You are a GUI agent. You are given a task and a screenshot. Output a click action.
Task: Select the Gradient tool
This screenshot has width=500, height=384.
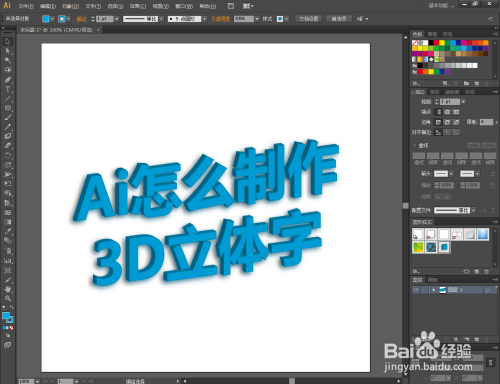pos(8,222)
